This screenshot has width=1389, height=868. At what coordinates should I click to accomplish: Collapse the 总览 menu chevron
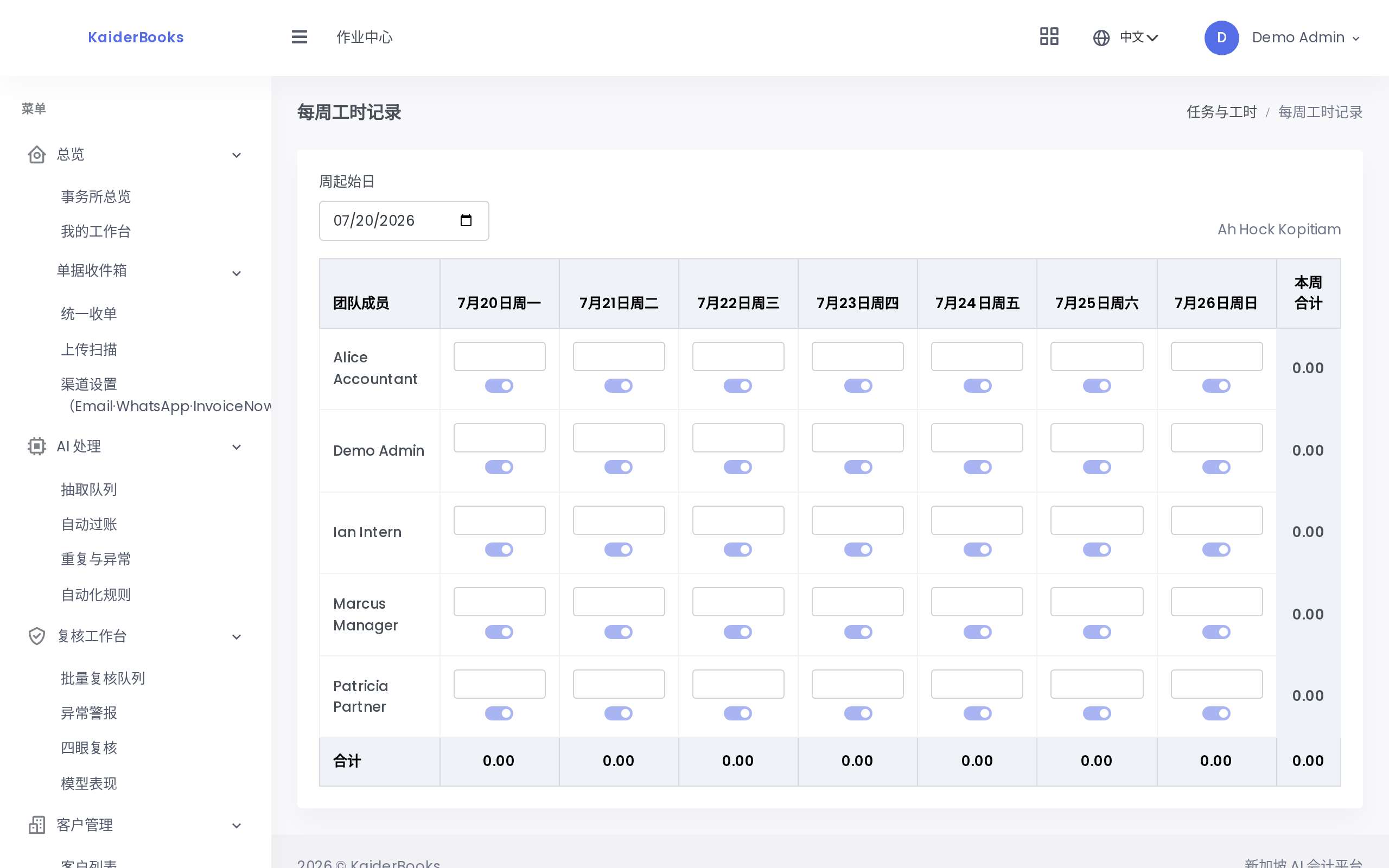tap(237, 155)
